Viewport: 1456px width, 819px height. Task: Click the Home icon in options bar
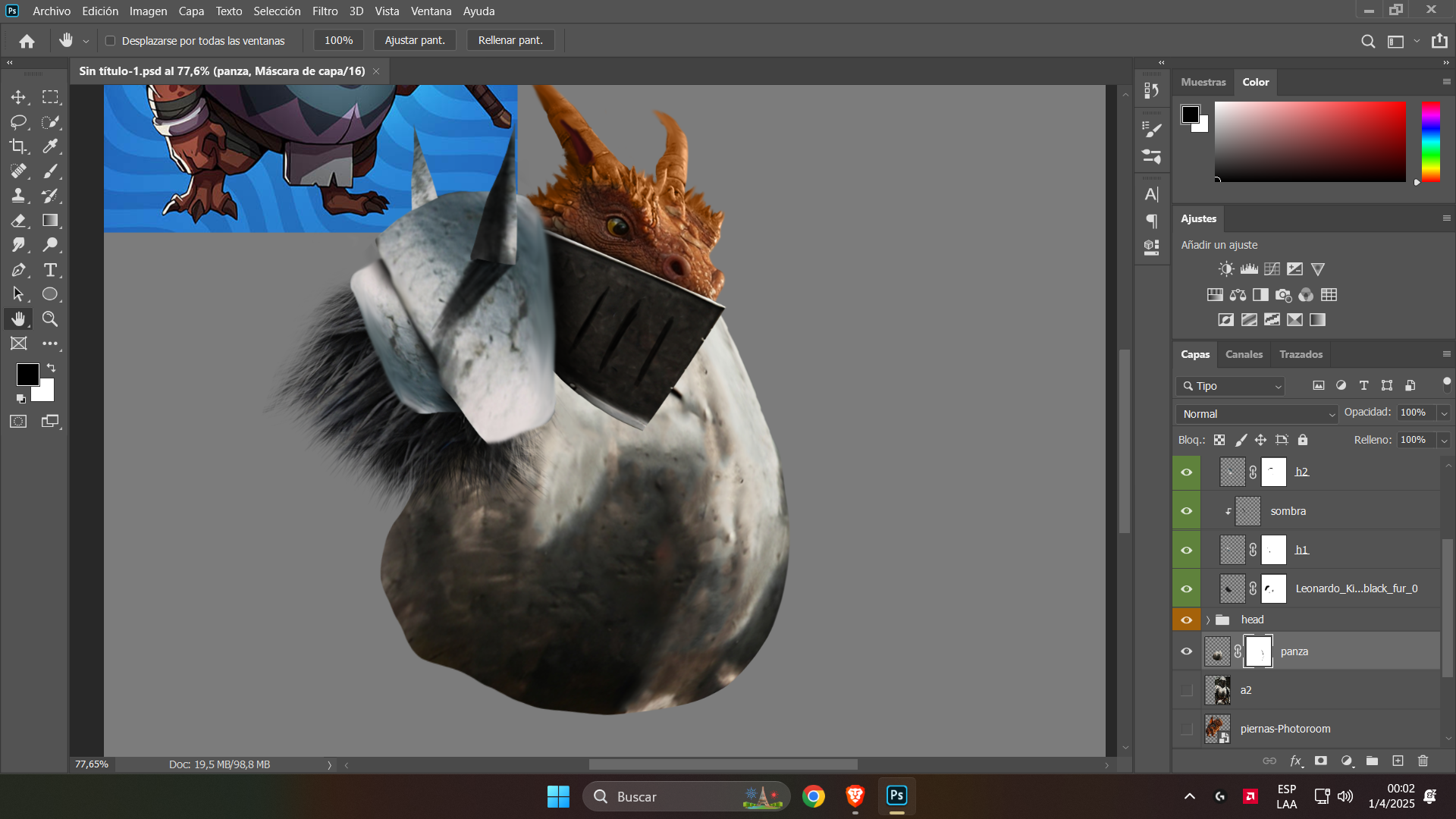(x=27, y=41)
